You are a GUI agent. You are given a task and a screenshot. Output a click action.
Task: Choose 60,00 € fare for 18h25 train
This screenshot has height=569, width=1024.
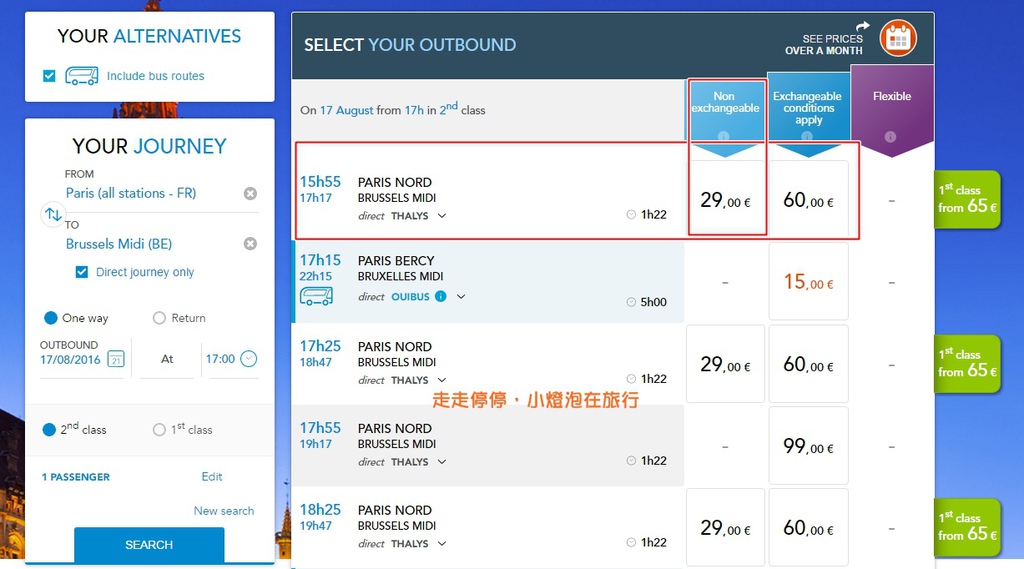[808, 527]
